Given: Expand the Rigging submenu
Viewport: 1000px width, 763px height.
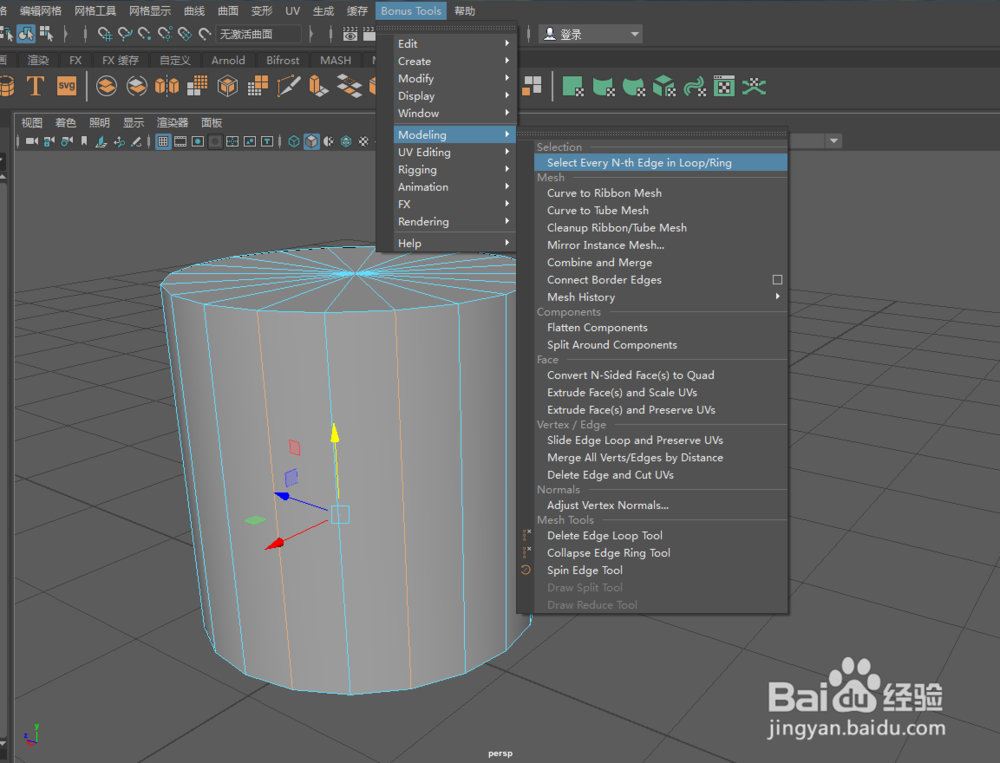Looking at the screenshot, I should click(x=453, y=169).
